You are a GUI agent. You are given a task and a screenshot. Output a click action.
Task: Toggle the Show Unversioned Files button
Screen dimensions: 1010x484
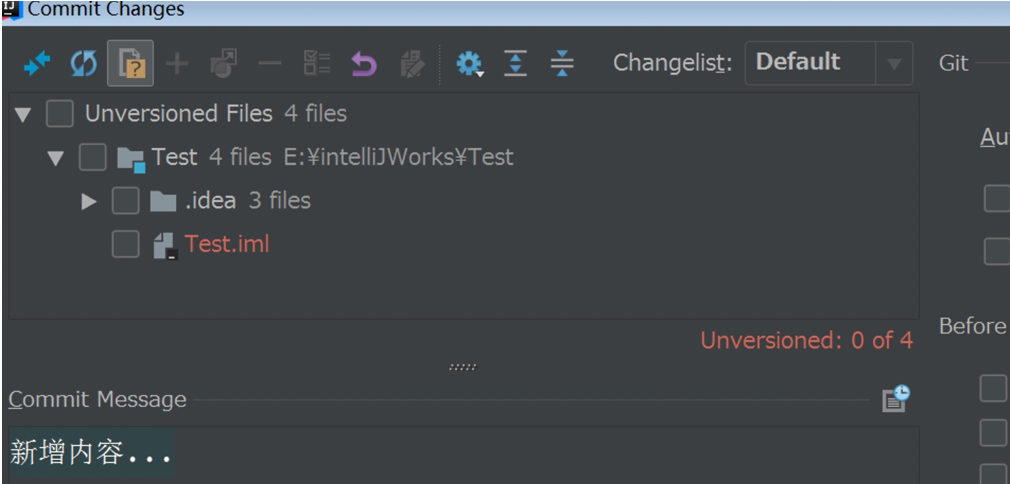click(130, 63)
